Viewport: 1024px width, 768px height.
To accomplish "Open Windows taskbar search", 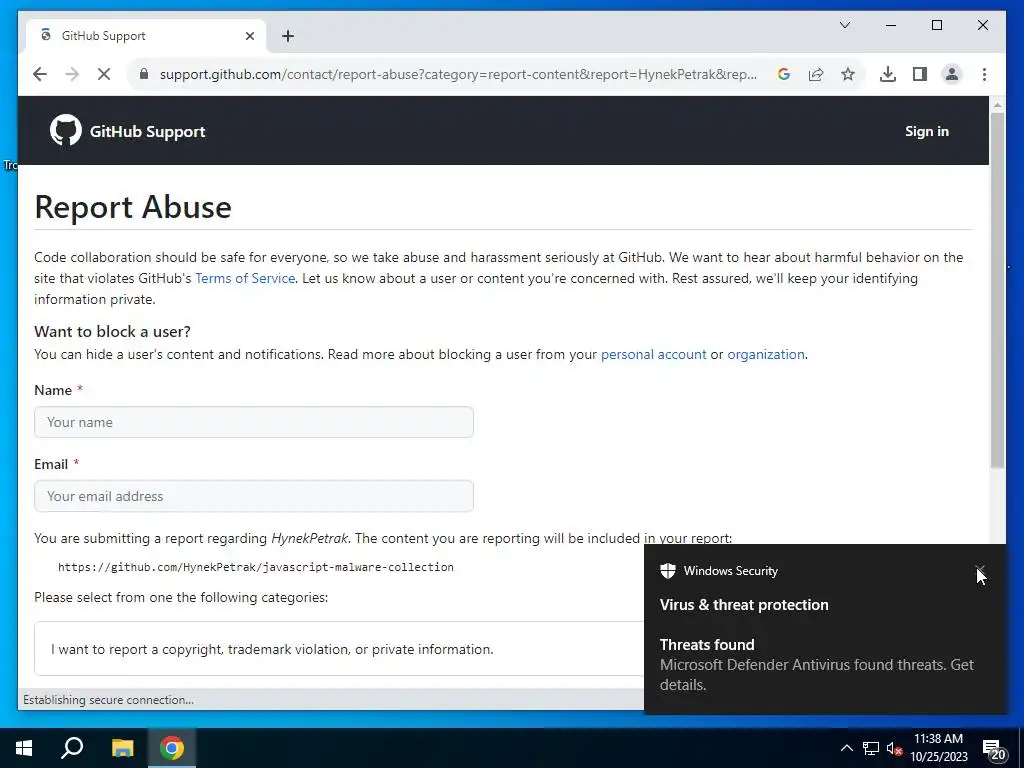I will click(72, 748).
